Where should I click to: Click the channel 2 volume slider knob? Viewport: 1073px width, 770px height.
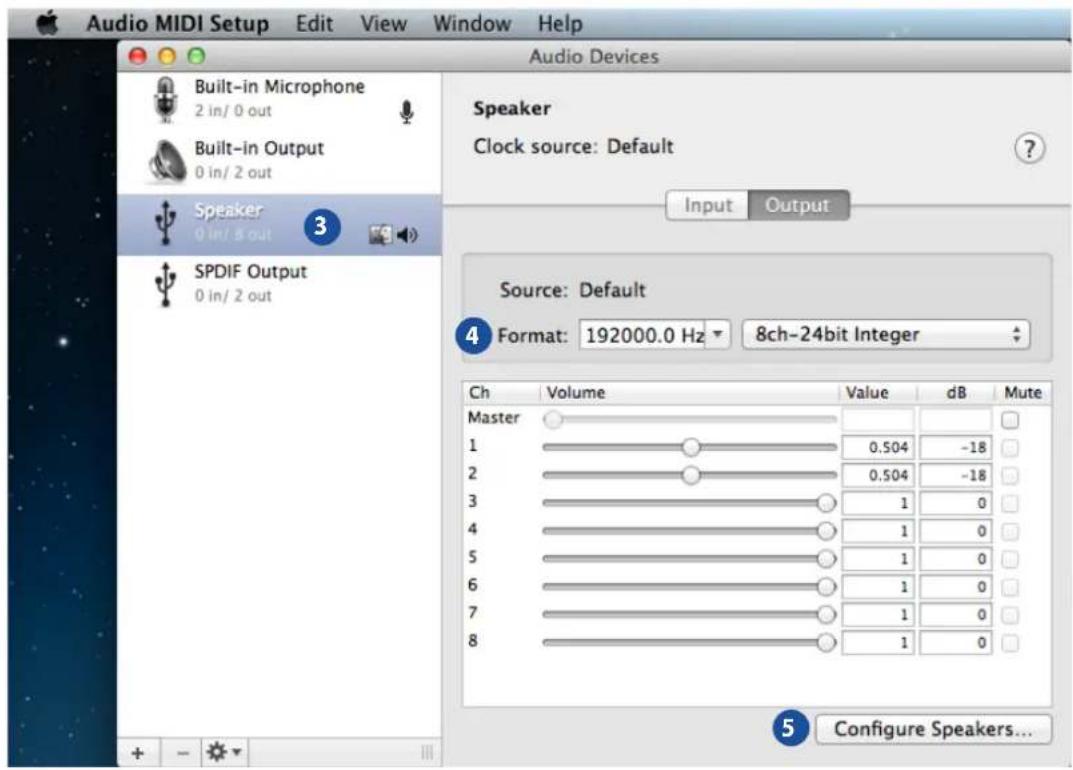point(691,475)
